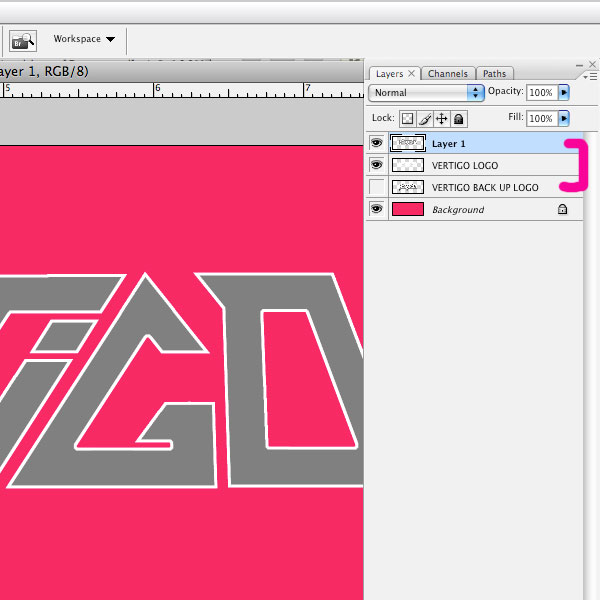Open the Normal blend mode dropdown
Viewport: 600px width, 600px height.
[x=426, y=93]
